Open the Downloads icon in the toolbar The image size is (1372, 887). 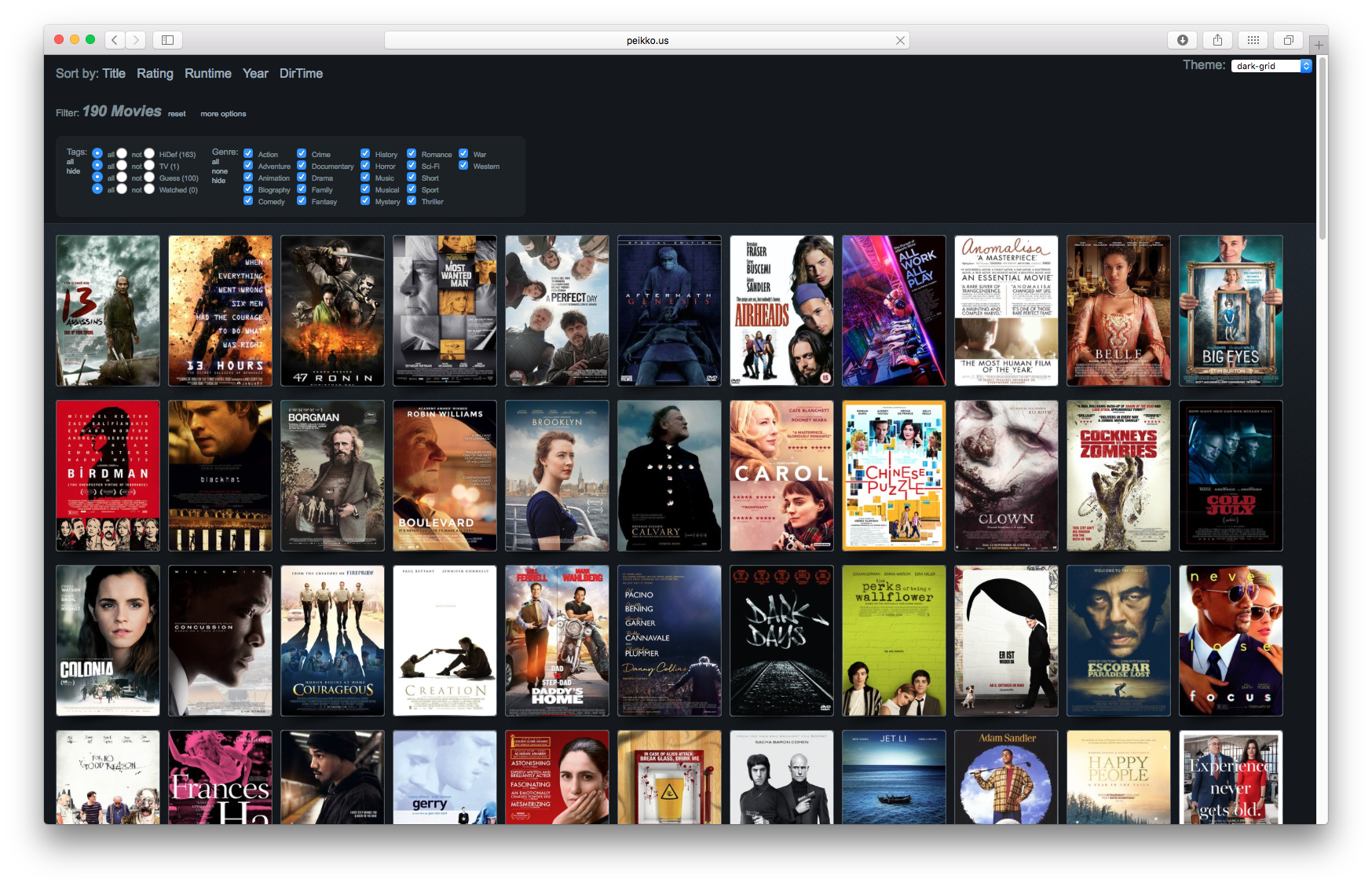click(1182, 39)
